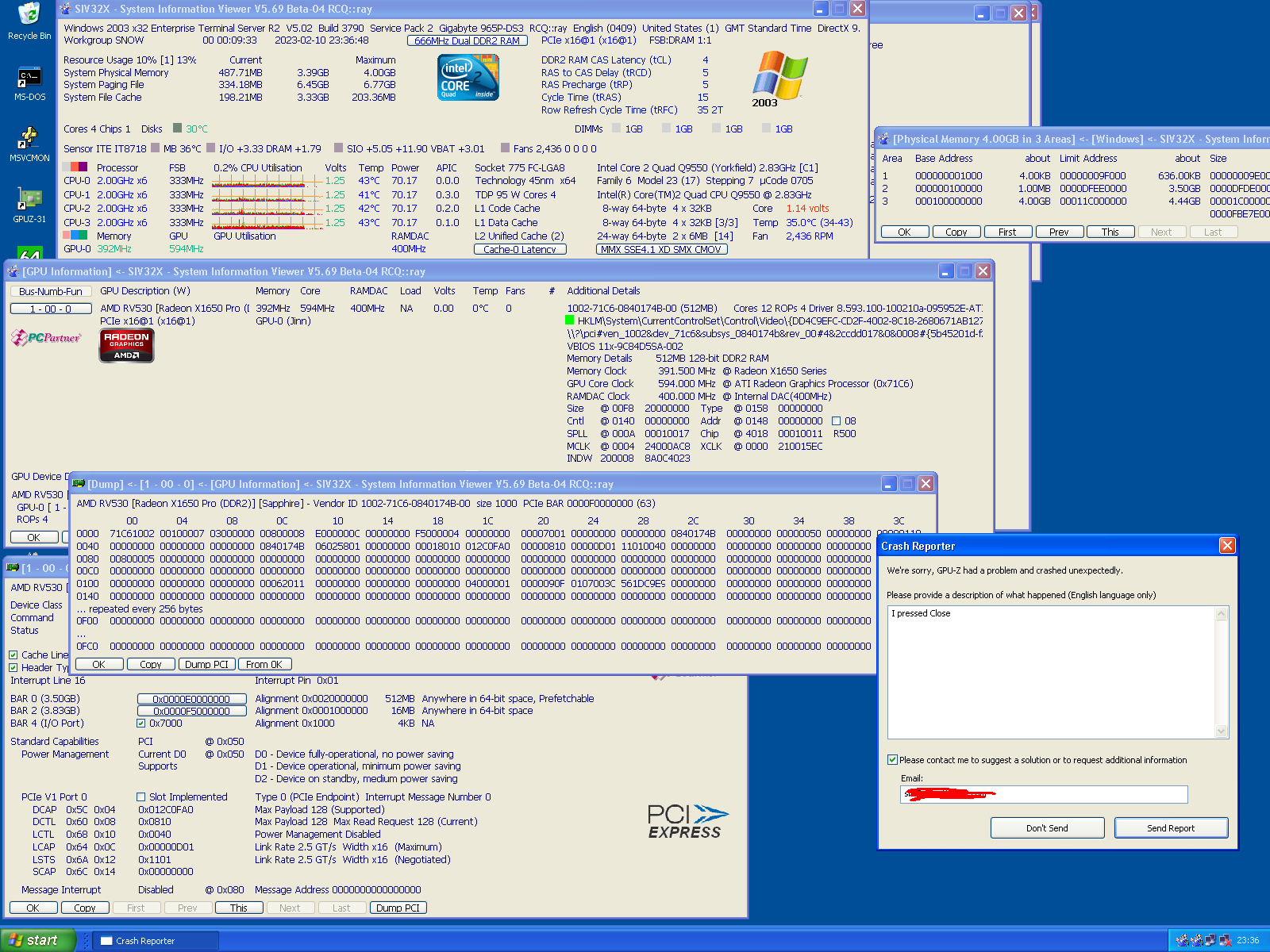Click the From 0K button
This screenshot has width=1270, height=952.
(x=264, y=664)
